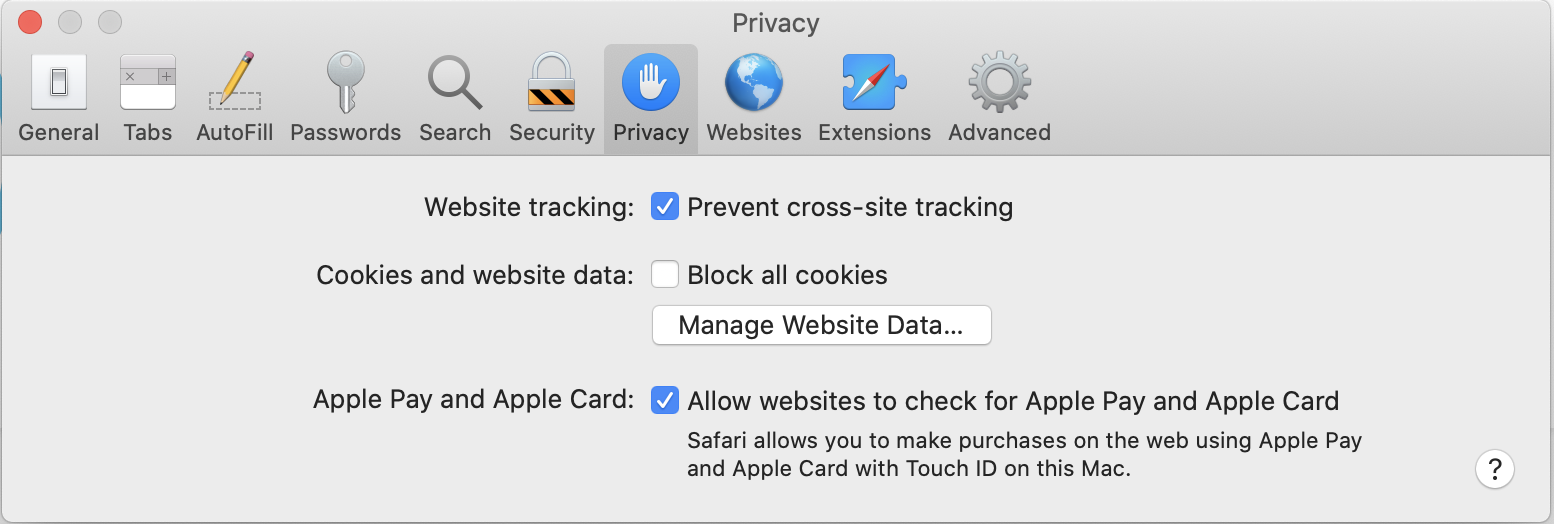Screen dimensions: 1554x524
Task: Click Manage Website Data button
Action: [821, 325]
